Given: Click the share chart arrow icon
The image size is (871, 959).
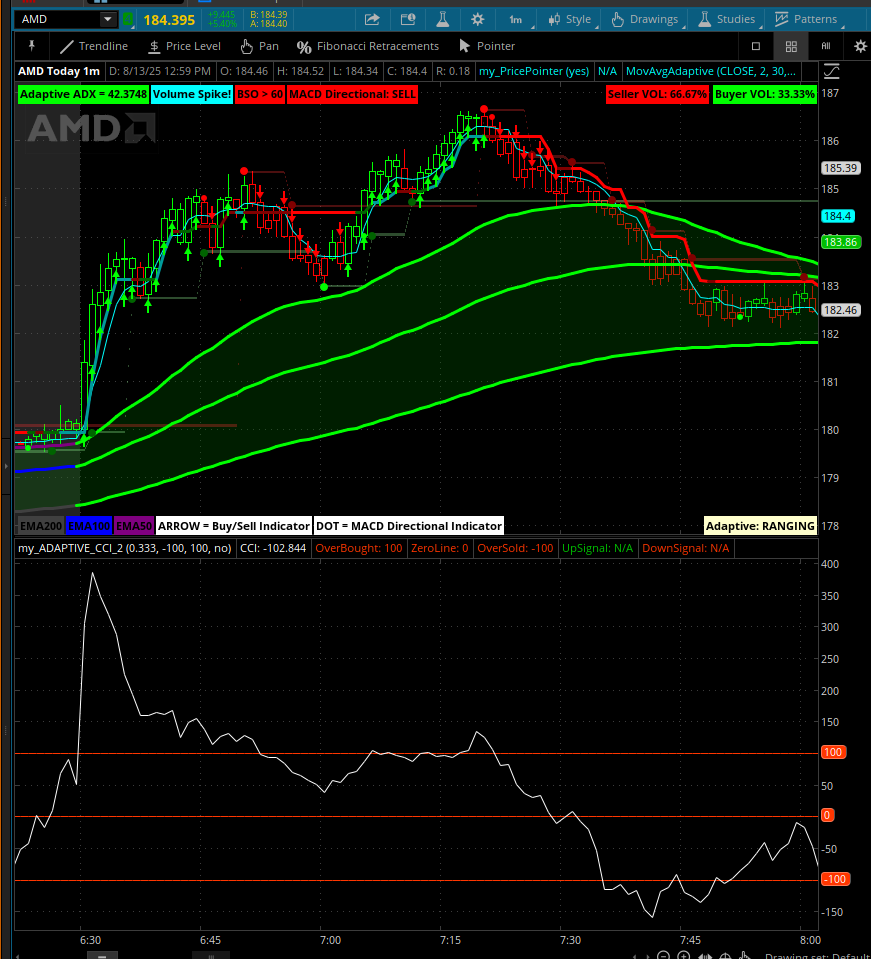Looking at the screenshot, I should 372,19.
